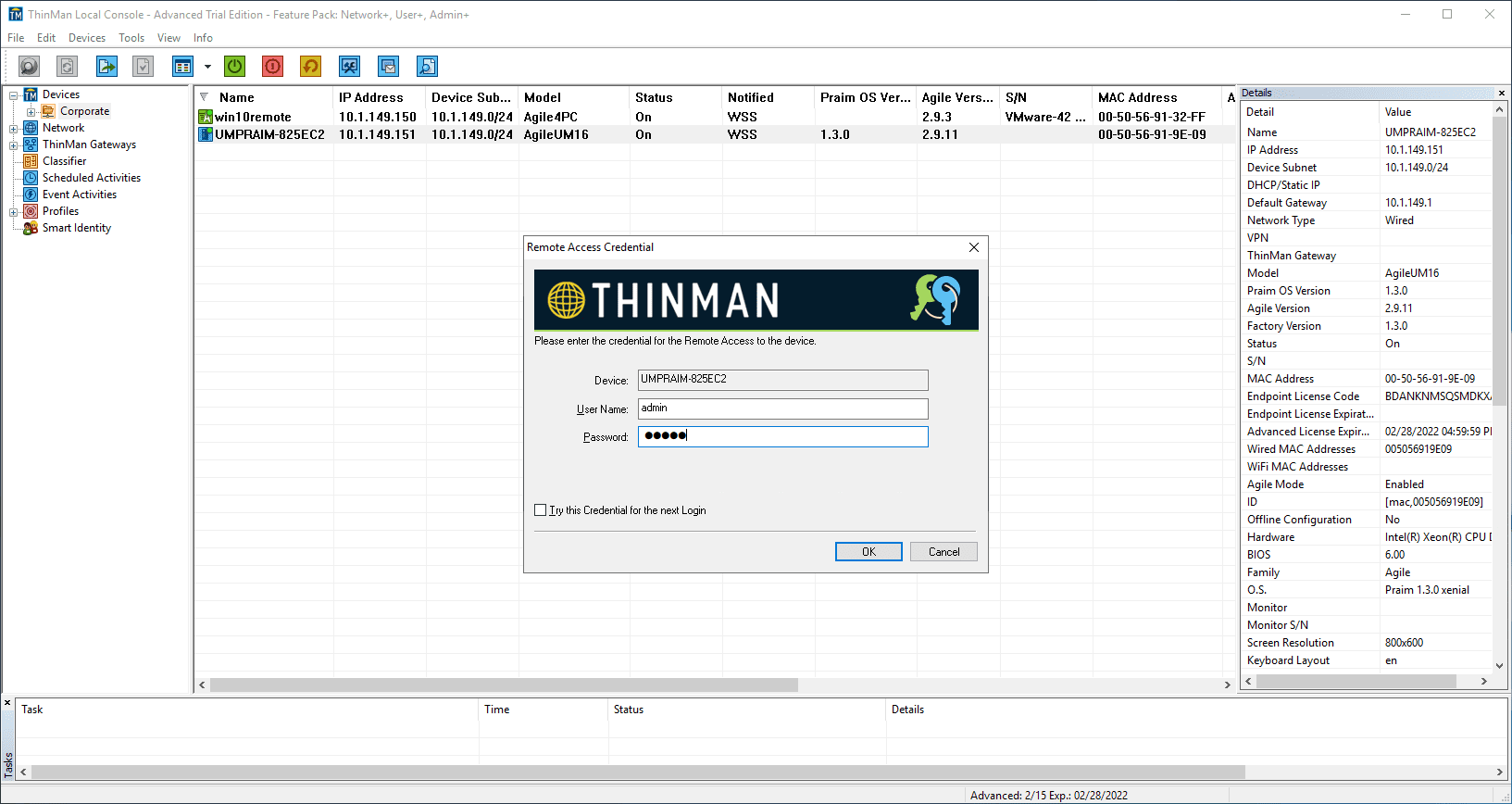Click the Task column header in Tasks panel
This screenshot has height=804, width=1512.
tap(247, 710)
